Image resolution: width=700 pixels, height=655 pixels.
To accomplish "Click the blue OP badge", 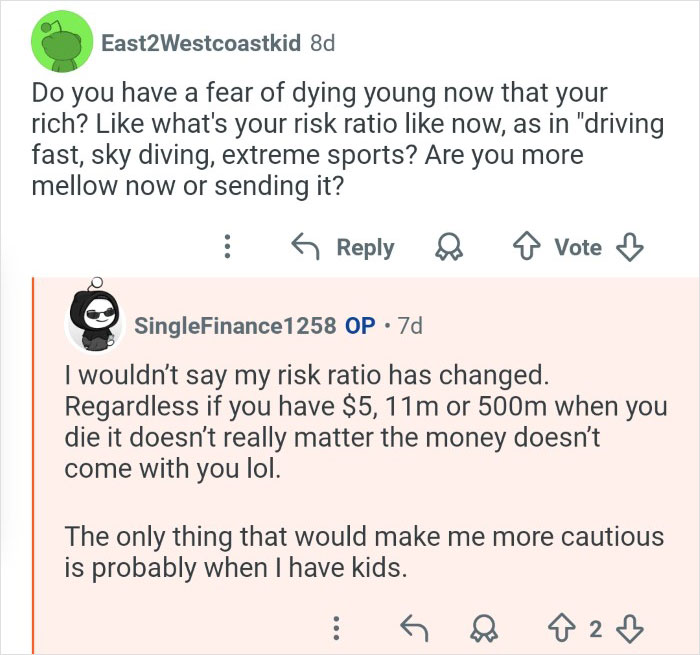I will [359, 325].
